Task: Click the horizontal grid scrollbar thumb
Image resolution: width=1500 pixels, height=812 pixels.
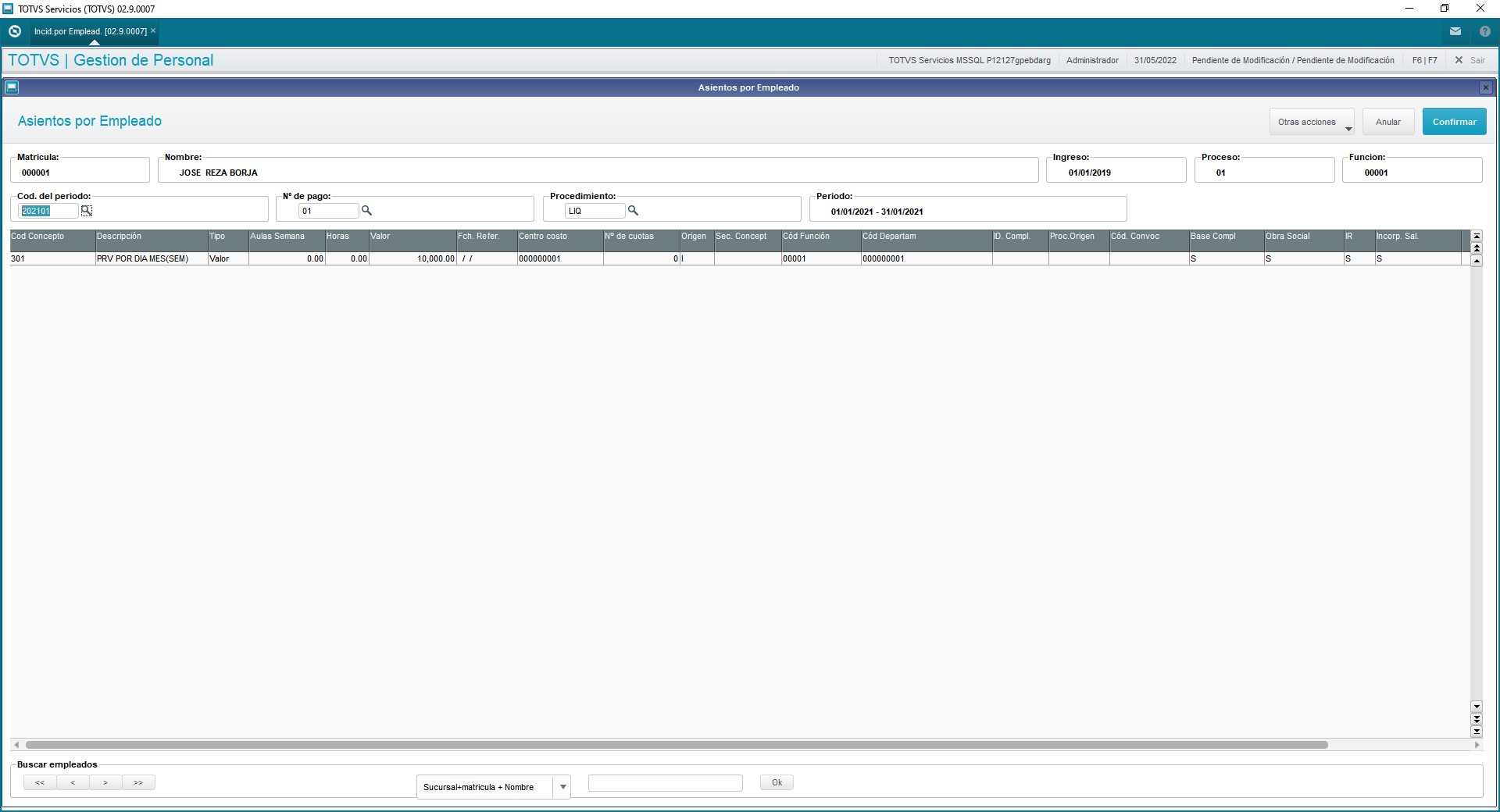Action: click(677, 745)
